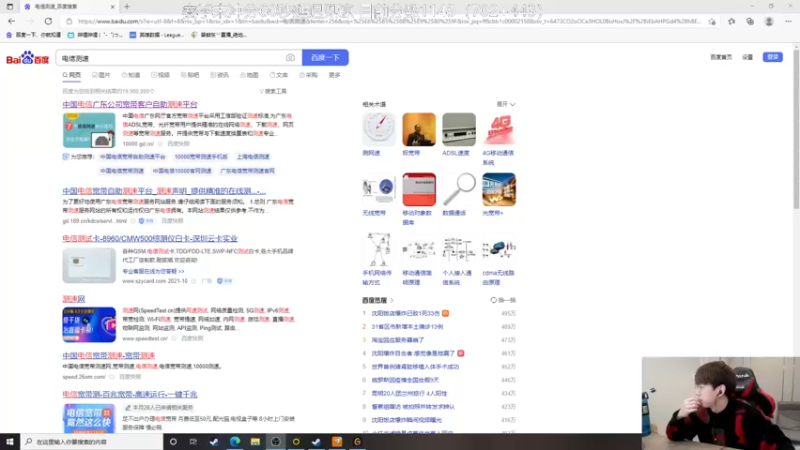
Task: Open Task View on the taskbar
Action: [x=193, y=442]
